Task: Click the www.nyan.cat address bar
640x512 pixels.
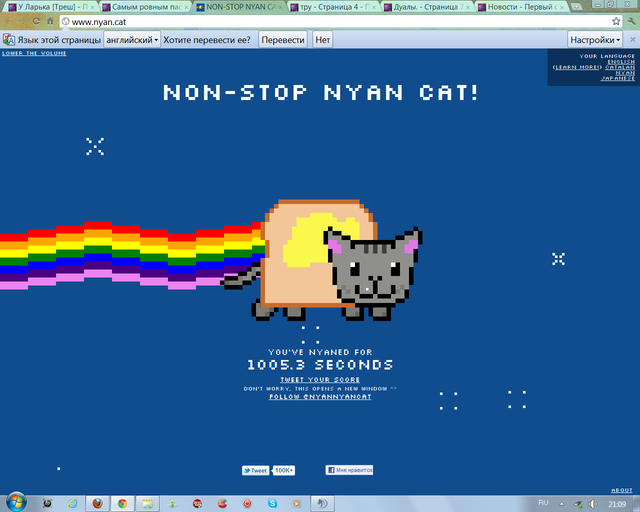Action: pos(300,21)
